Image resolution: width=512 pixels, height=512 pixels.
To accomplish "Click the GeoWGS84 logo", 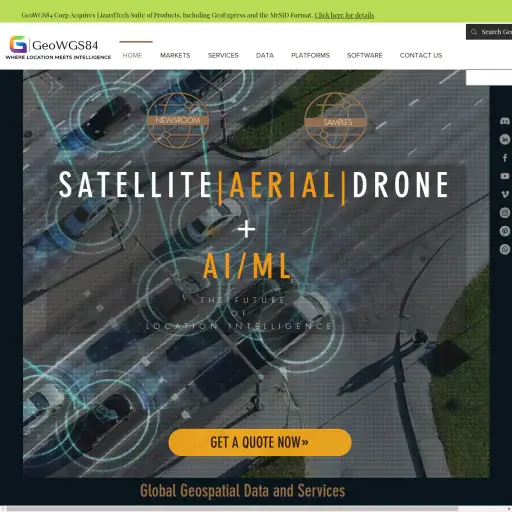I will point(58,48).
